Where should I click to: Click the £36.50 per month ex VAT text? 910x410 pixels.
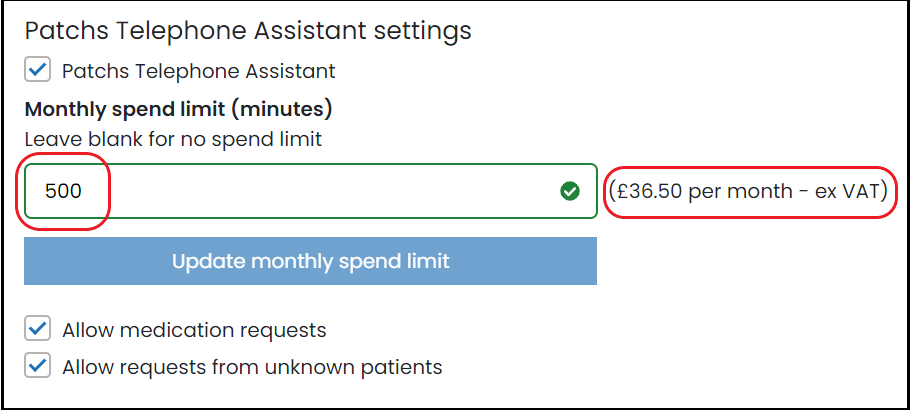click(x=749, y=191)
